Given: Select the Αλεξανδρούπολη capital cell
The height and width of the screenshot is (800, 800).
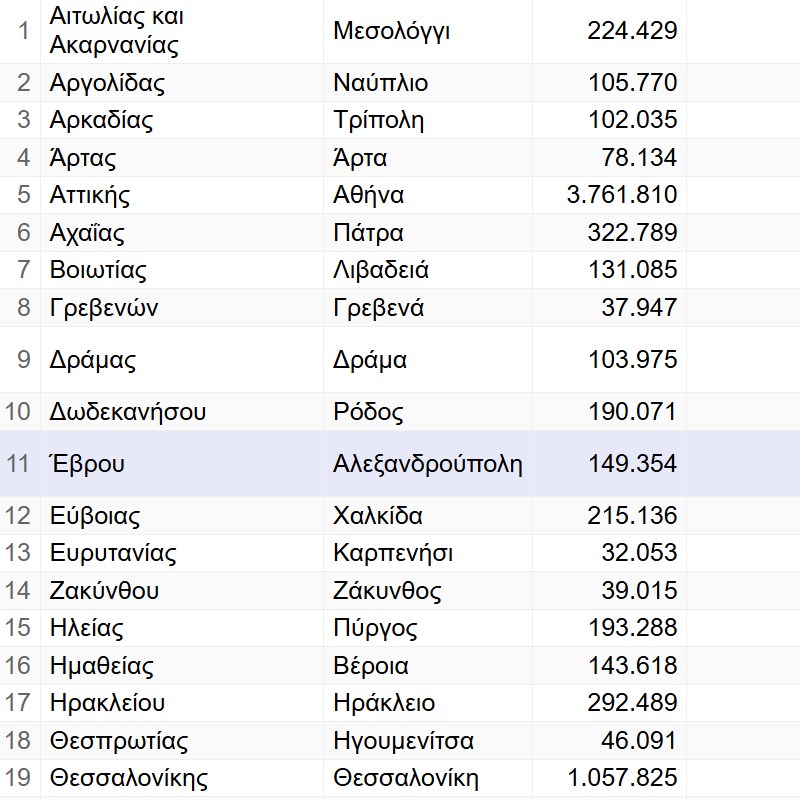Looking at the screenshot, I should click(x=428, y=463).
